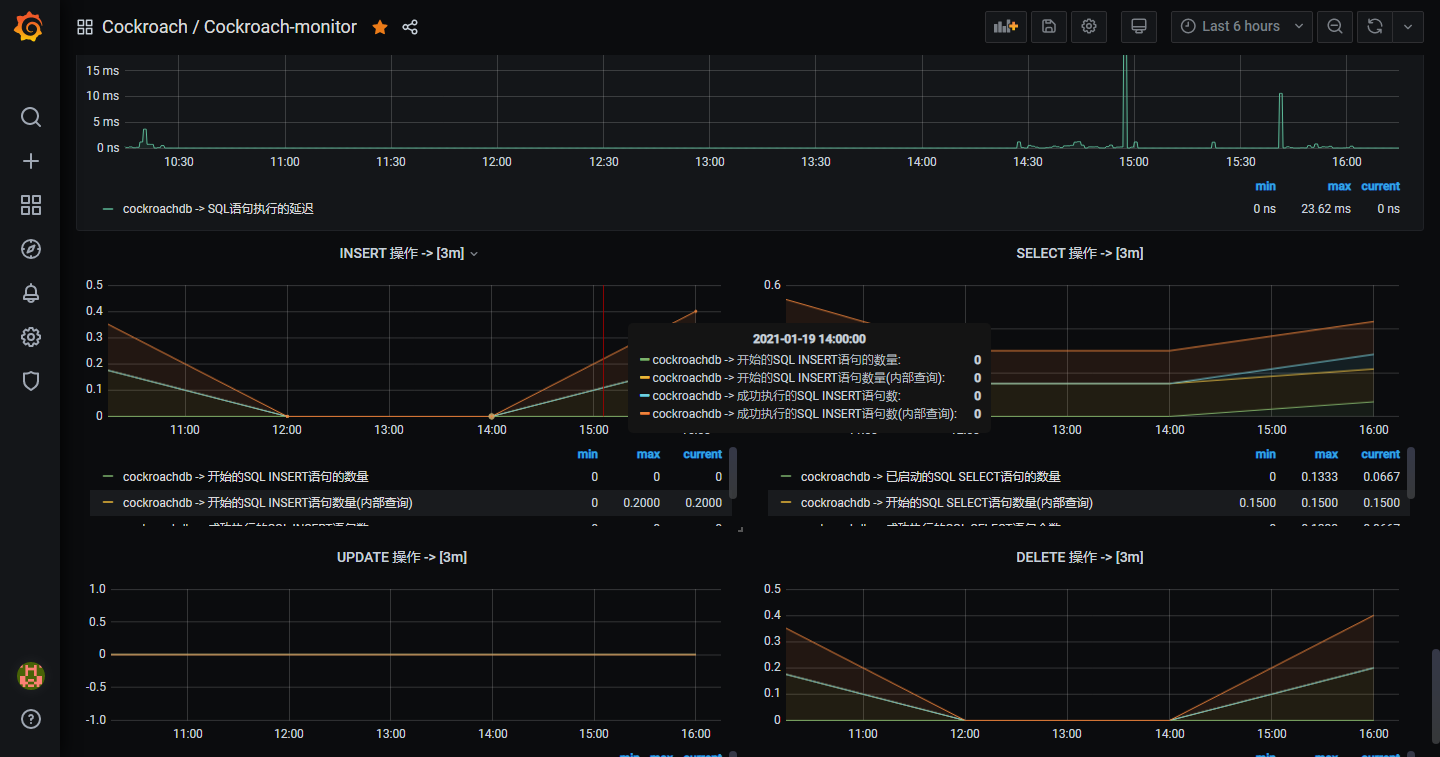This screenshot has width=1440, height=757.
Task: Click the INSERT legend scrollbar
Action: coord(733,472)
